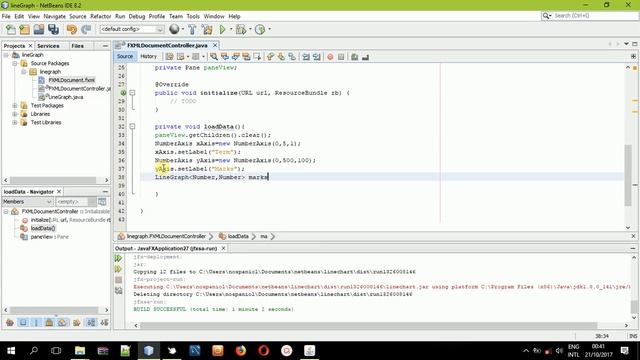Screen dimensions: 640x360
Task: Open the File menu
Action: point(6,16)
